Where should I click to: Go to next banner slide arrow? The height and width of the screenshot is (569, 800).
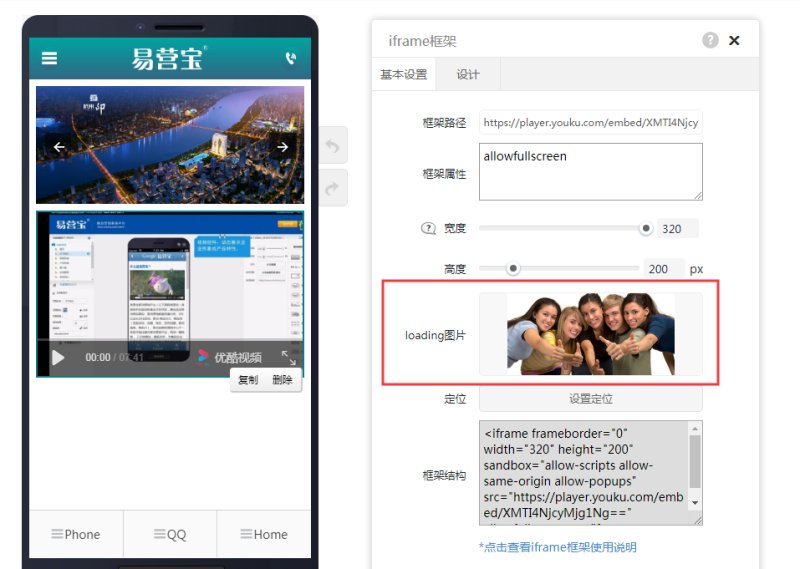pyautogui.click(x=282, y=147)
